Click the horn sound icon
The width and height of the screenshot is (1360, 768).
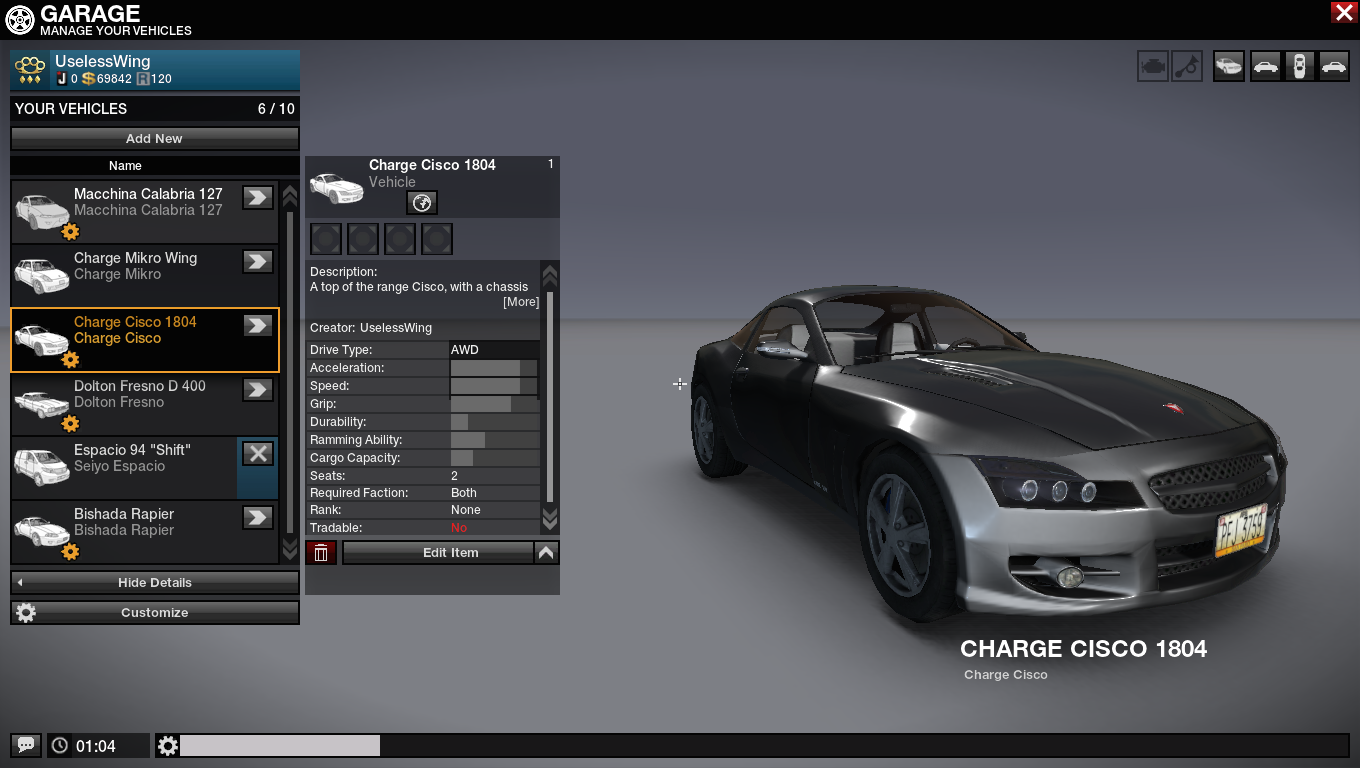[x=1187, y=67]
